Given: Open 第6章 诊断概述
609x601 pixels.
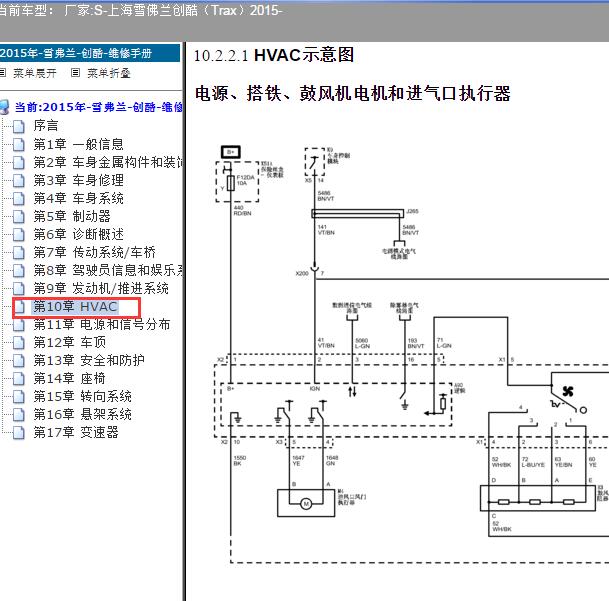Looking at the screenshot, I should tap(78, 234).
